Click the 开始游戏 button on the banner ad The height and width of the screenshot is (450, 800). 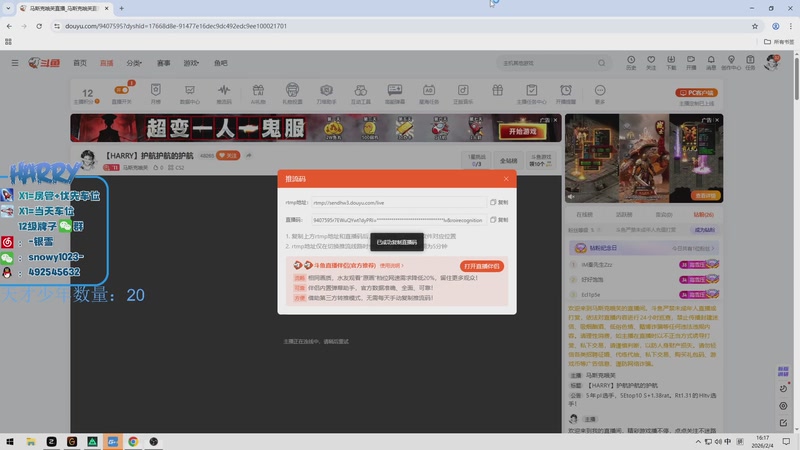(522, 132)
